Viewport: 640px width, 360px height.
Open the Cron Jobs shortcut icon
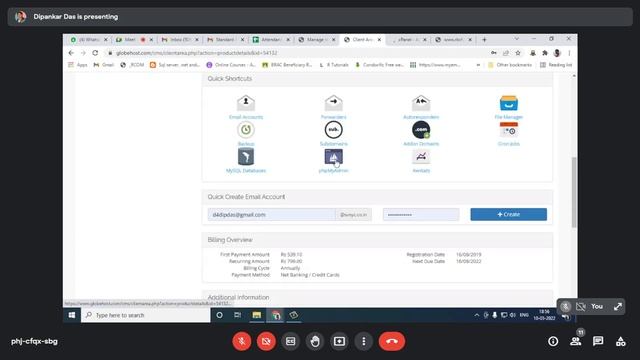[509, 130]
